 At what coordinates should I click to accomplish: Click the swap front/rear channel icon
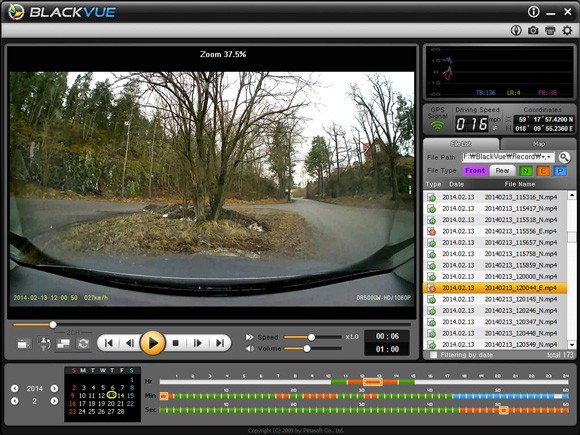tap(83, 344)
